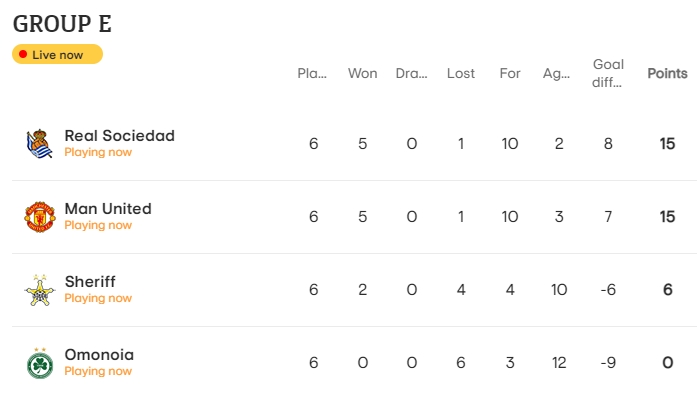Click the Live now badge
Screen dimensions: 697x406
tap(57, 54)
